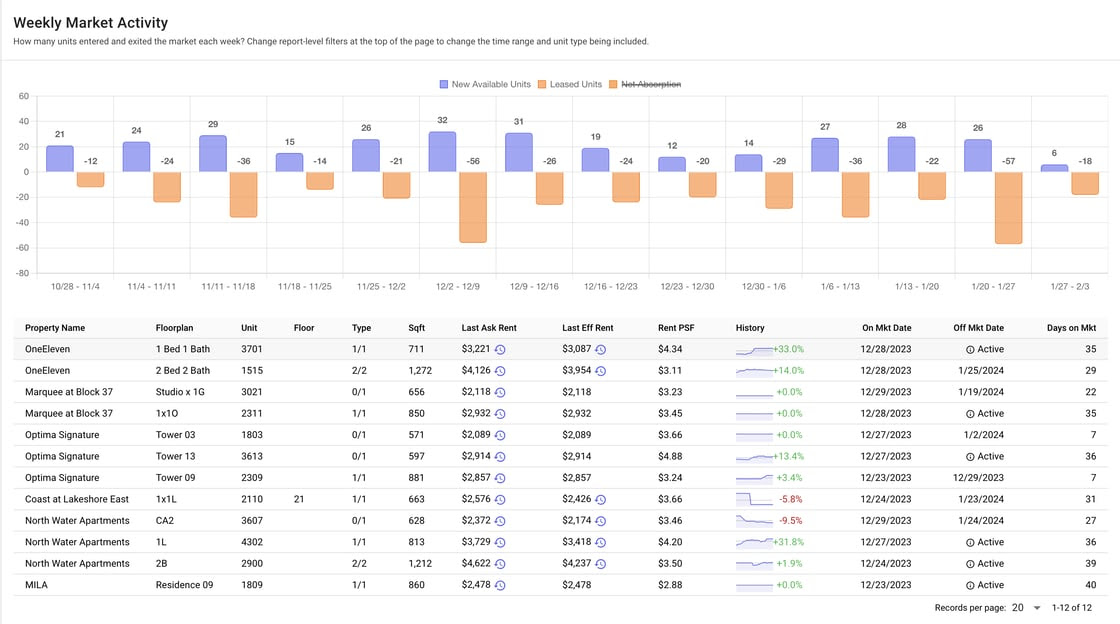Open history icon beside $2,576

(x=500, y=500)
